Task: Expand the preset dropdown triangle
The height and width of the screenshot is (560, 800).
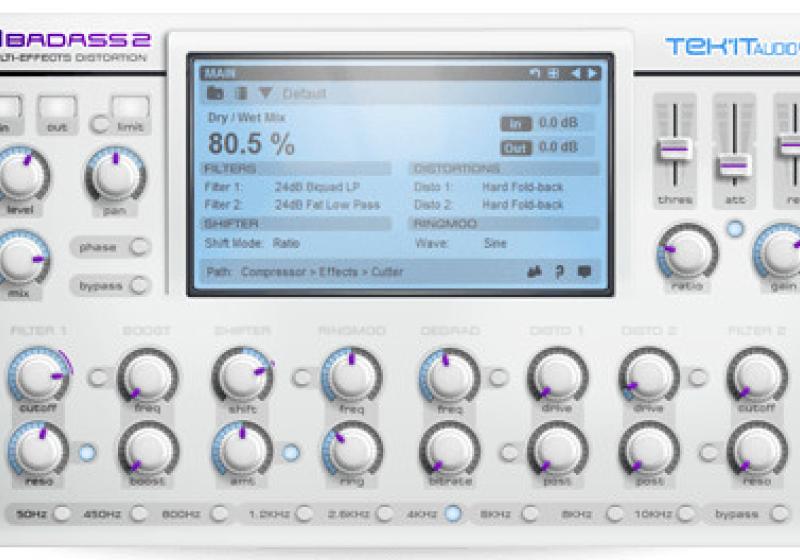Action: pyautogui.click(x=265, y=93)
